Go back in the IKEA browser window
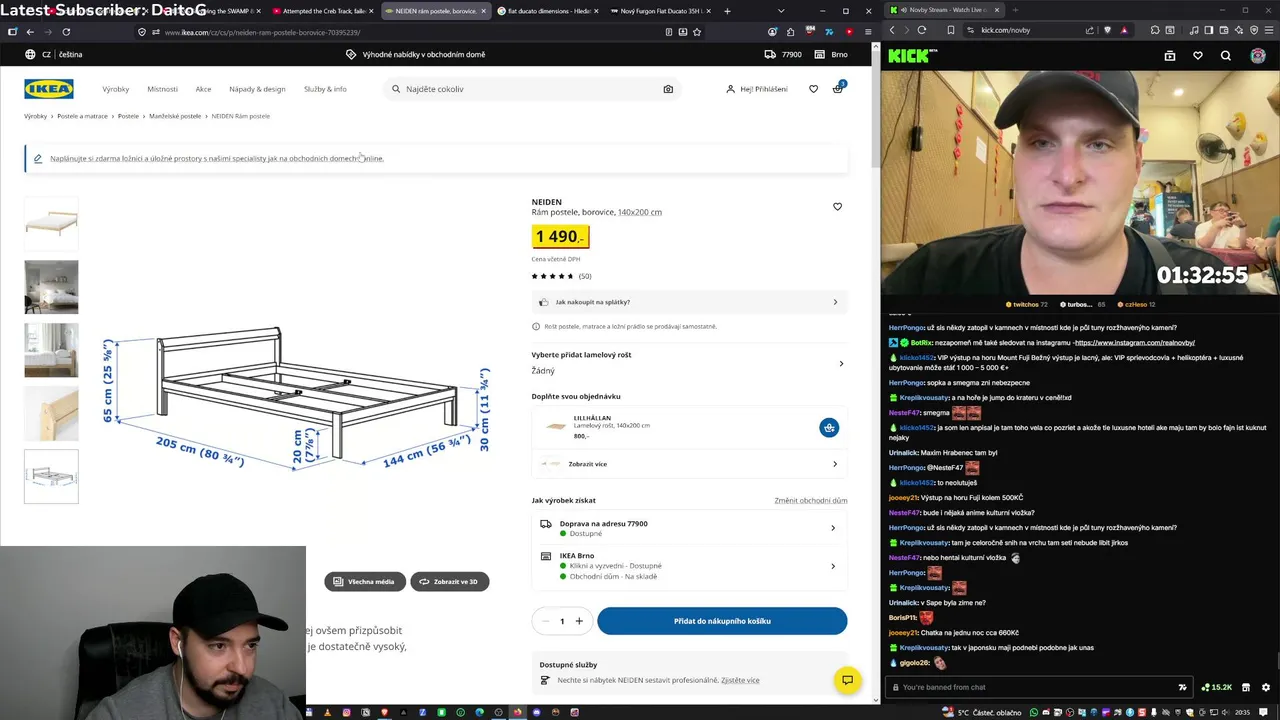Screen dimensions: 1280x720 [x=30, y=32]
